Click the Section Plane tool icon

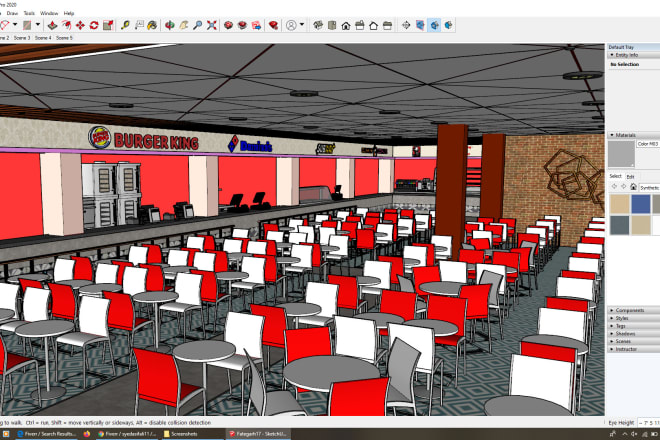coord(420,25)
